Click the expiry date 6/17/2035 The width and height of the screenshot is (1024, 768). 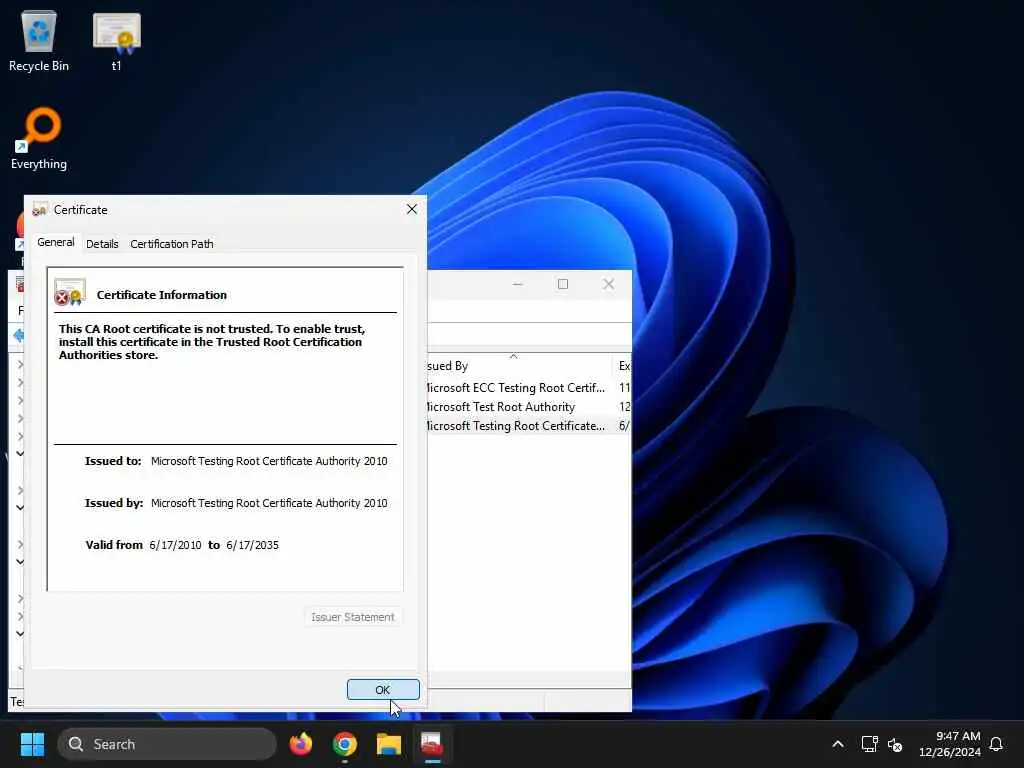[252, 545]
